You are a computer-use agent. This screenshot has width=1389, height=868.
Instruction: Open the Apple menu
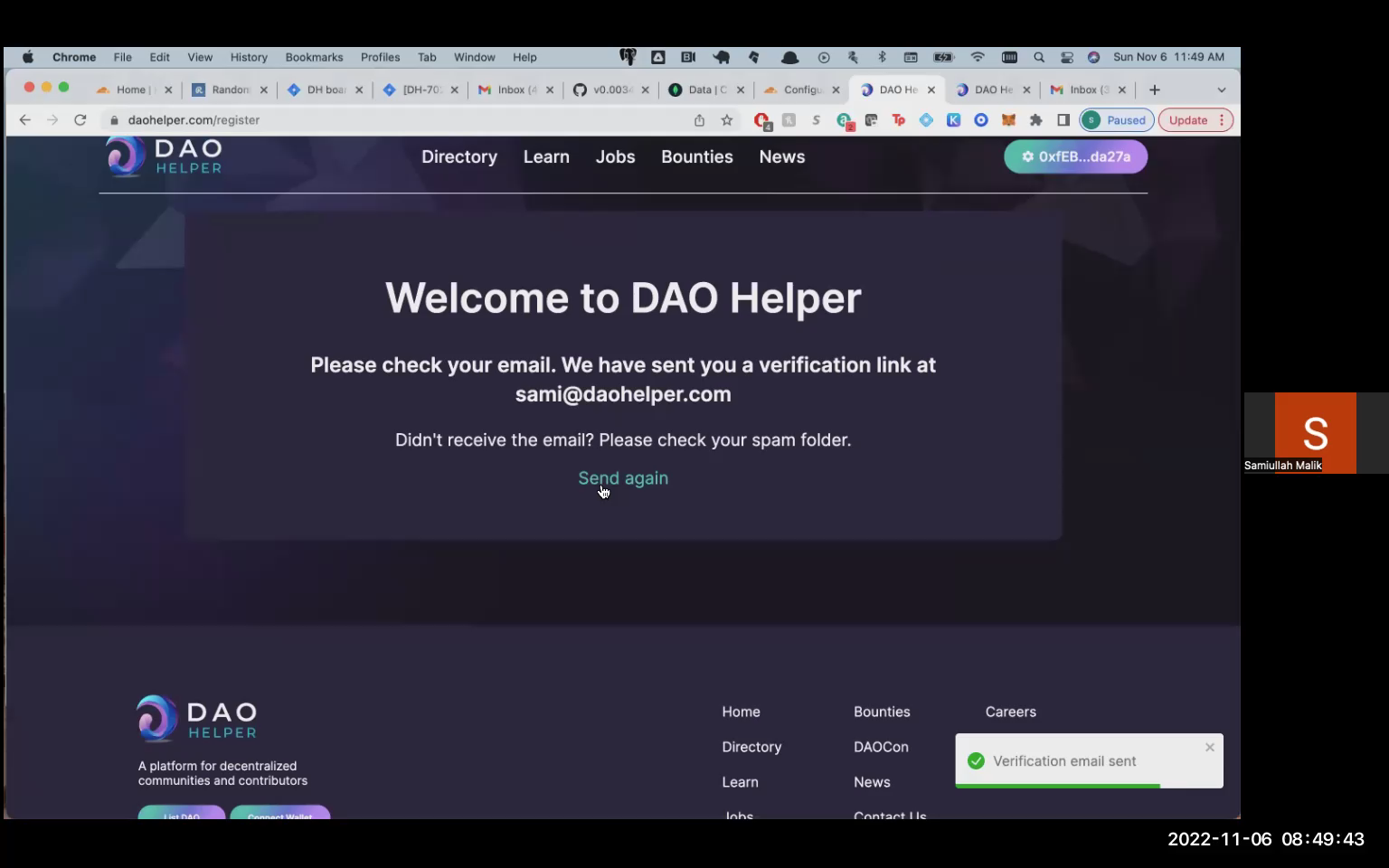(x=28, y=57)
